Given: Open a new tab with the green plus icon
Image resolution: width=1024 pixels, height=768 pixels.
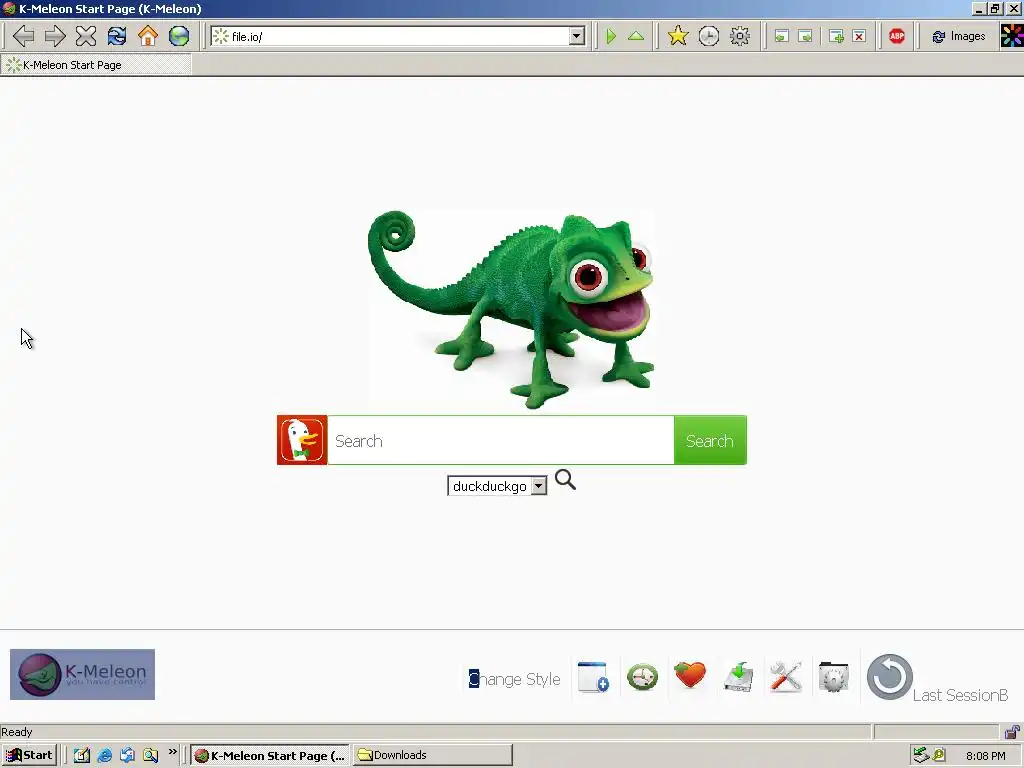Looking at the screenshot, I should point(836,37).
